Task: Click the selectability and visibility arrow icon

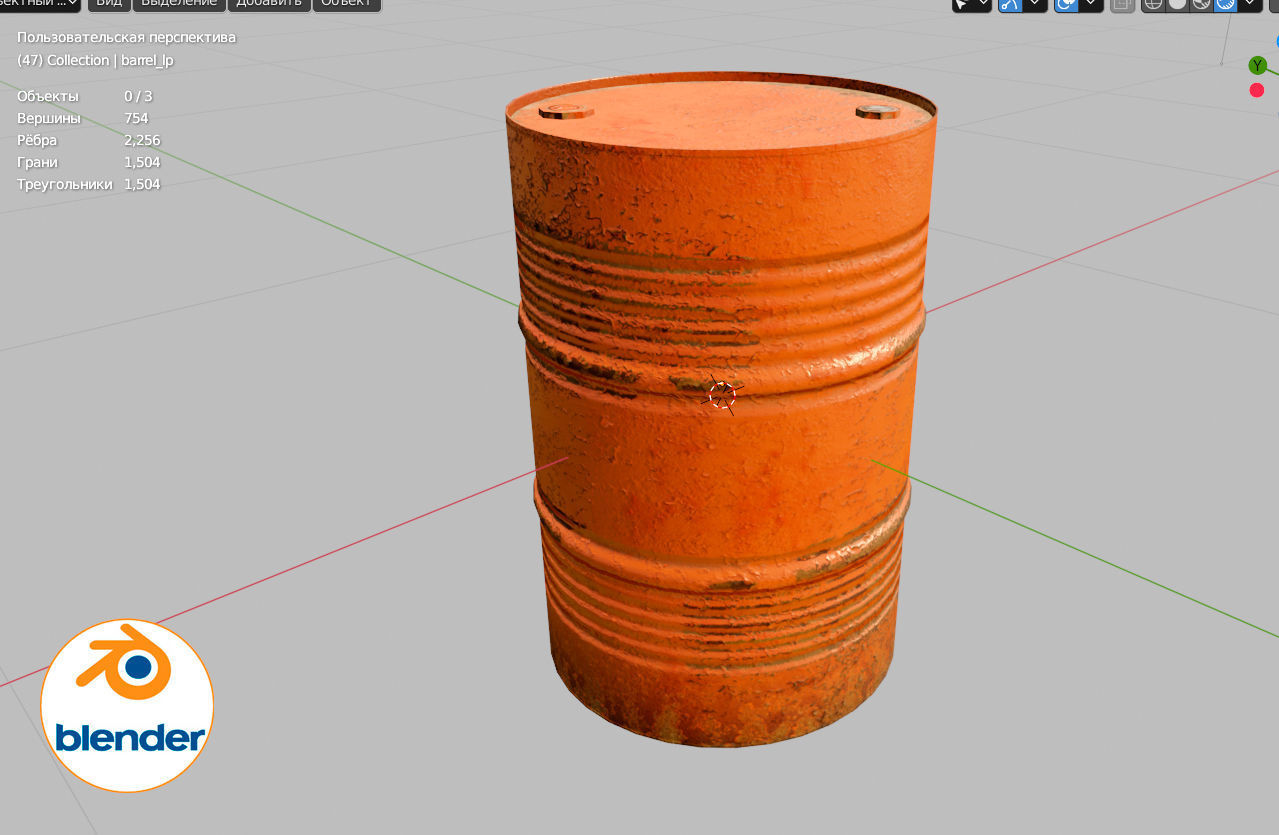Action: pos(961,4)
